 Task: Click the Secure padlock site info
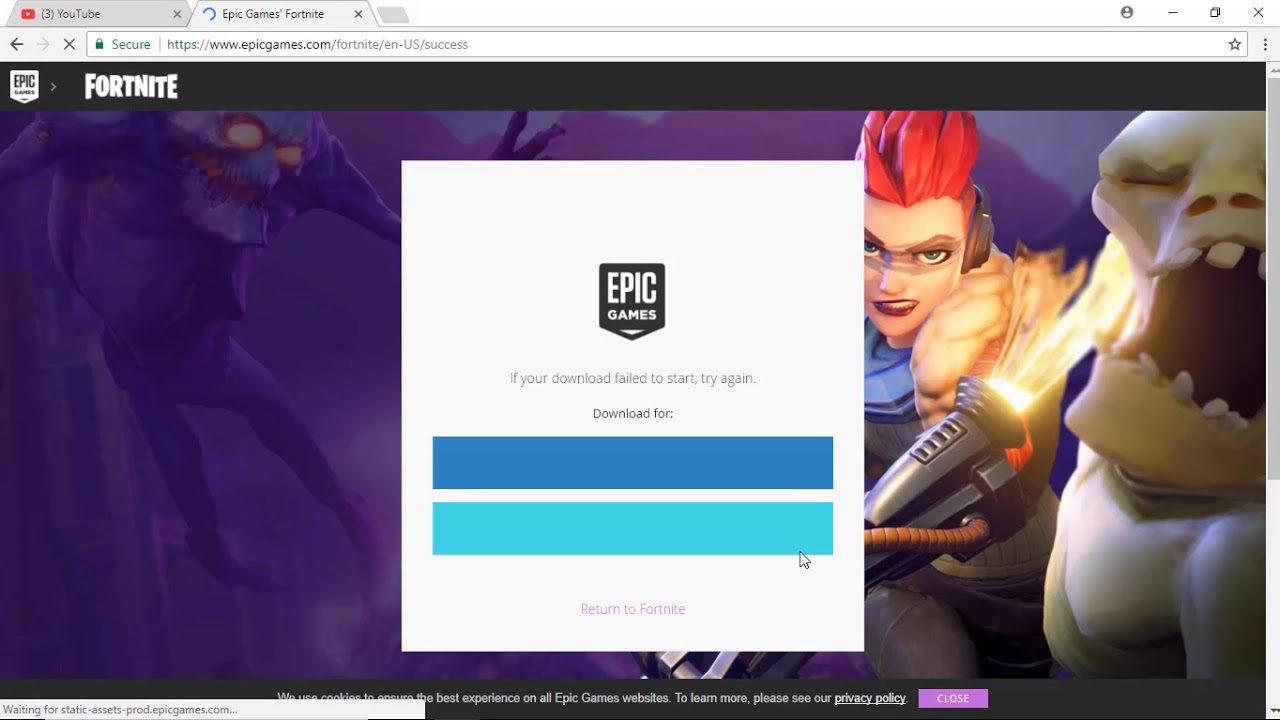(122, 44)
